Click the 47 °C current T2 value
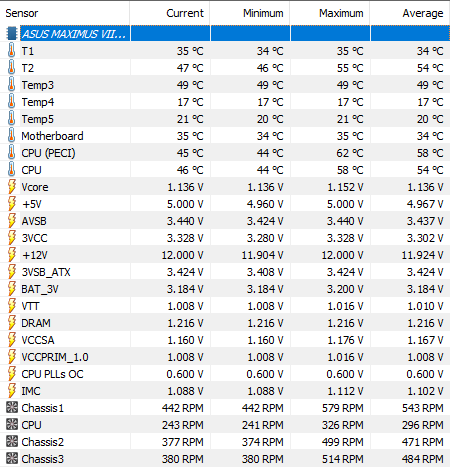This screenshot has height=467, width=450. [190, 68]
